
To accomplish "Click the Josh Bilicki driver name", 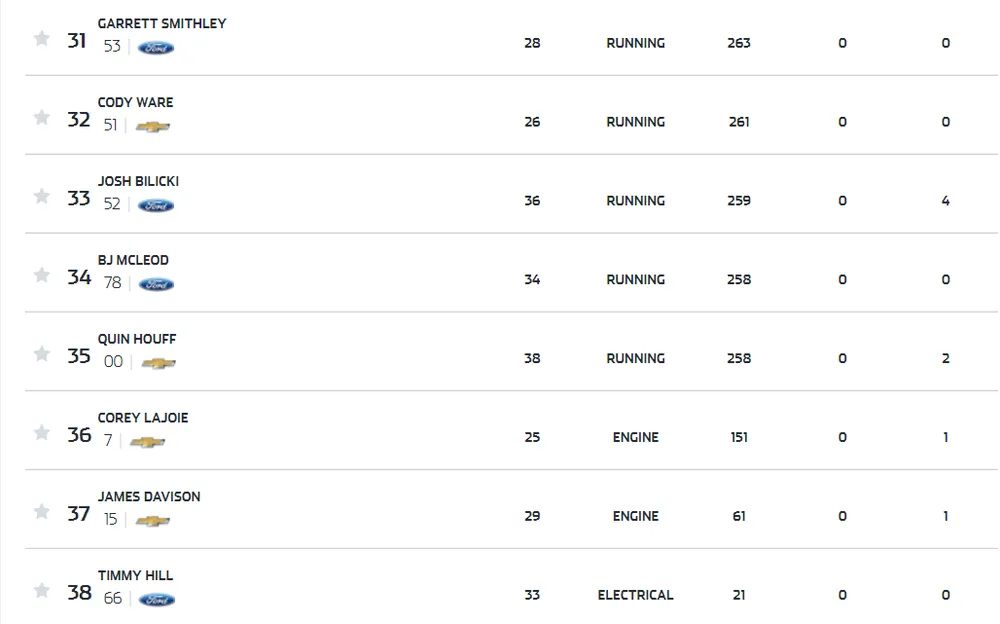I will (138, 181).
